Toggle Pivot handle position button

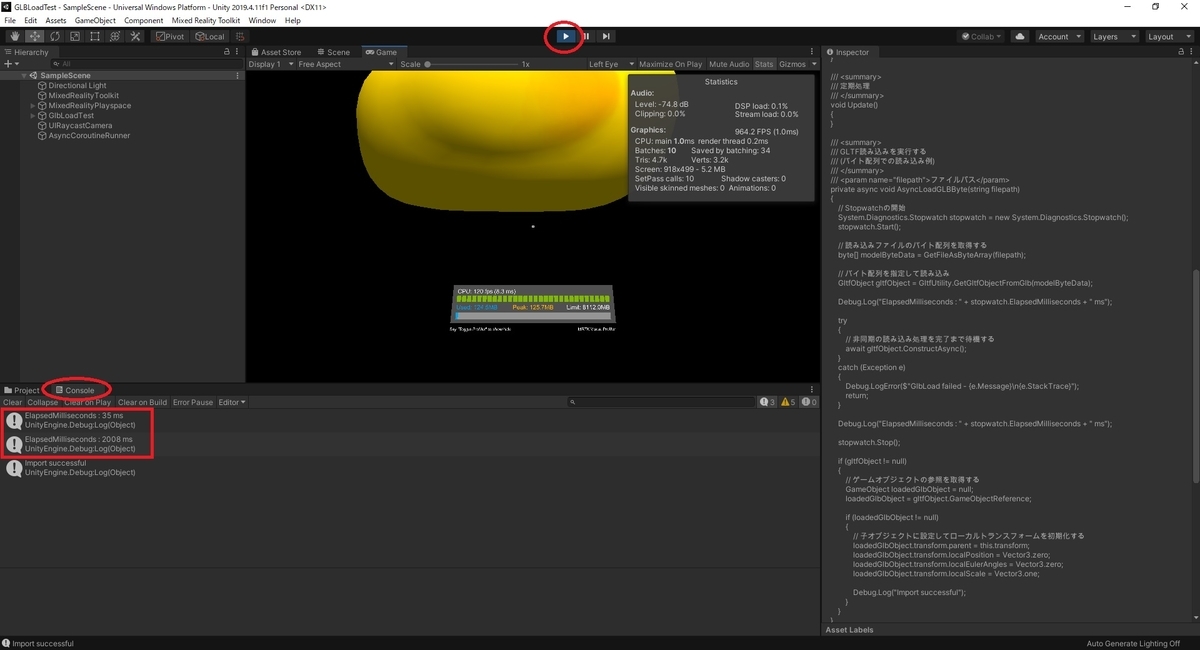click(170, 36)
